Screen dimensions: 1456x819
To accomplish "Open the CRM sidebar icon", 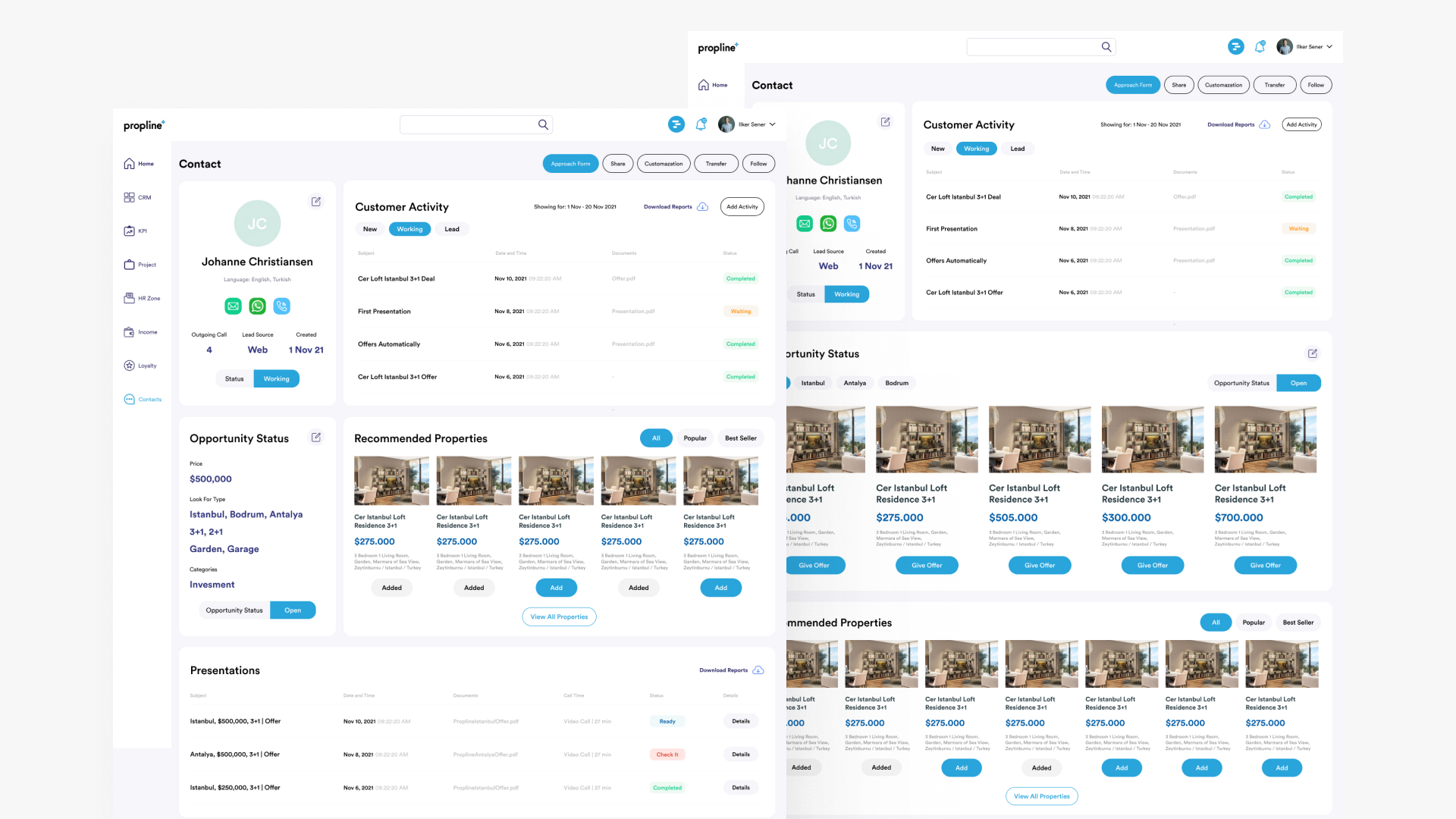I will (130, 197).
